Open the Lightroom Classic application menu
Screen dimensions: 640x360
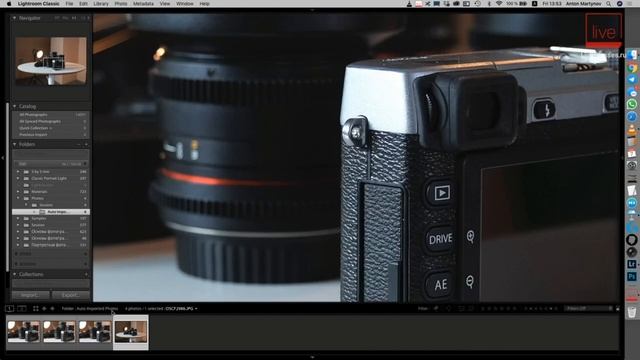(39, 4)
